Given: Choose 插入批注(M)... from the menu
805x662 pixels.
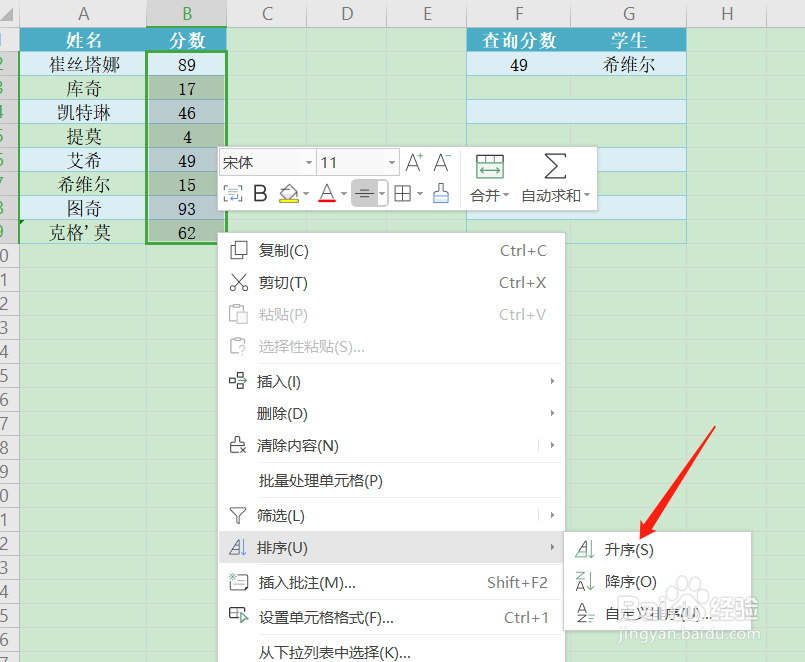Looking at the screenshot, I should click(x=391, y=582).
